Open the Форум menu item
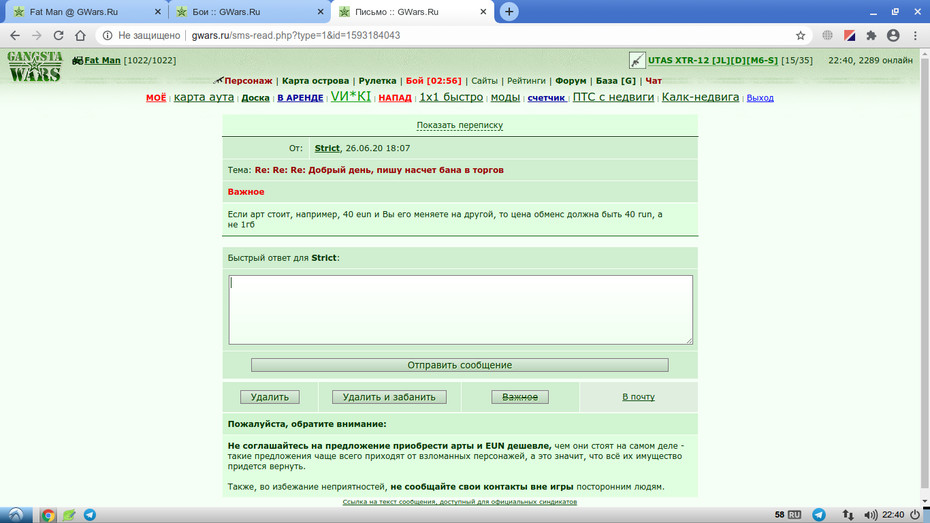 (x=571, y=81)
